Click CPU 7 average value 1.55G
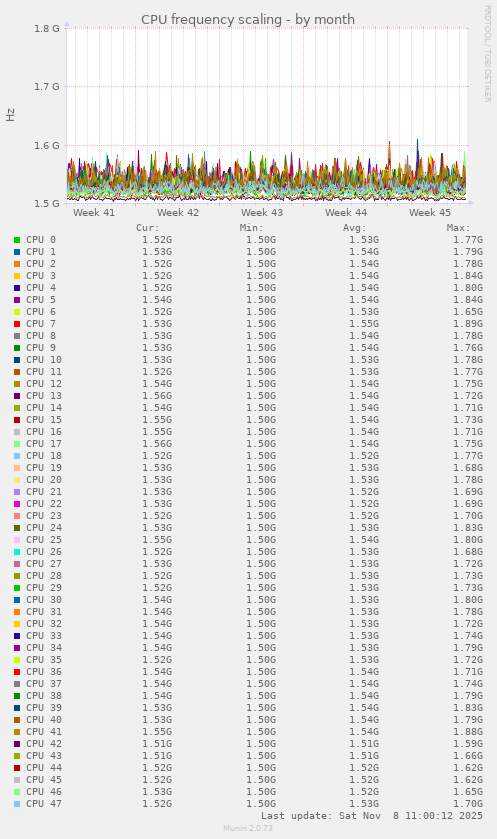This screenshot has width=497, height=839. pos(364,324)
